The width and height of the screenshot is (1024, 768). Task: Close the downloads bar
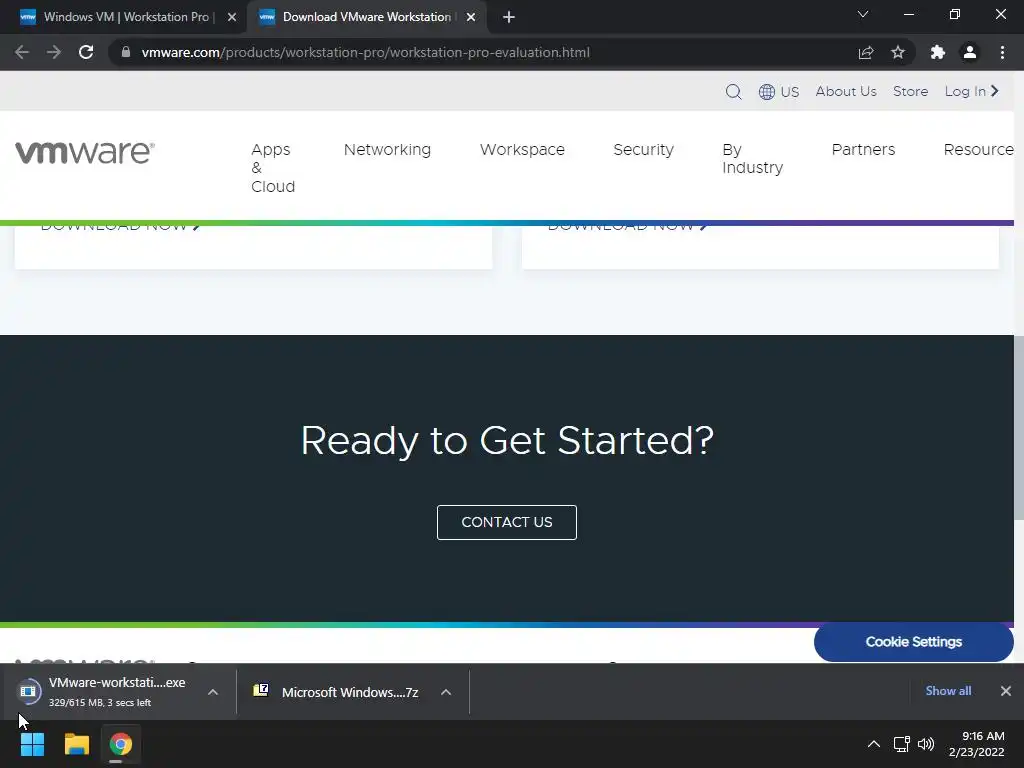coord(1006,691)
